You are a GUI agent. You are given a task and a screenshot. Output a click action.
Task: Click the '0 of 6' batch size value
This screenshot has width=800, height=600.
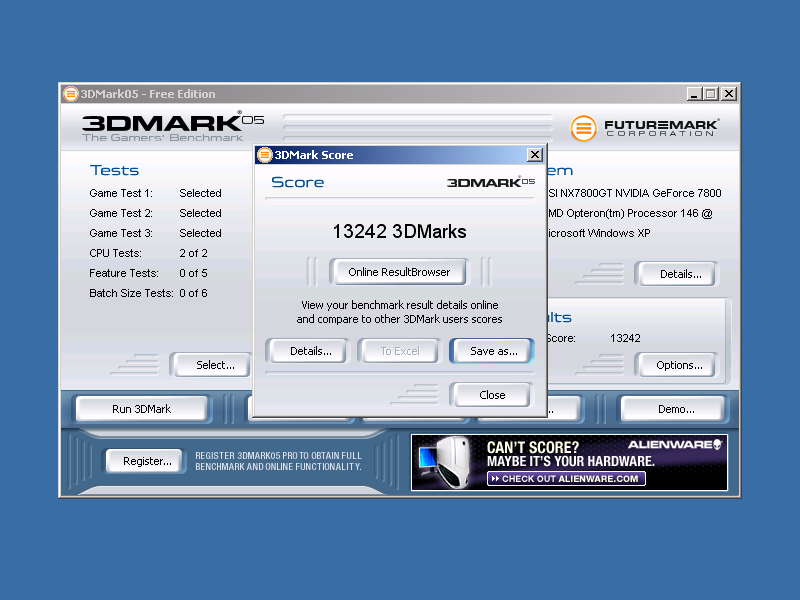tap(193, 293)
